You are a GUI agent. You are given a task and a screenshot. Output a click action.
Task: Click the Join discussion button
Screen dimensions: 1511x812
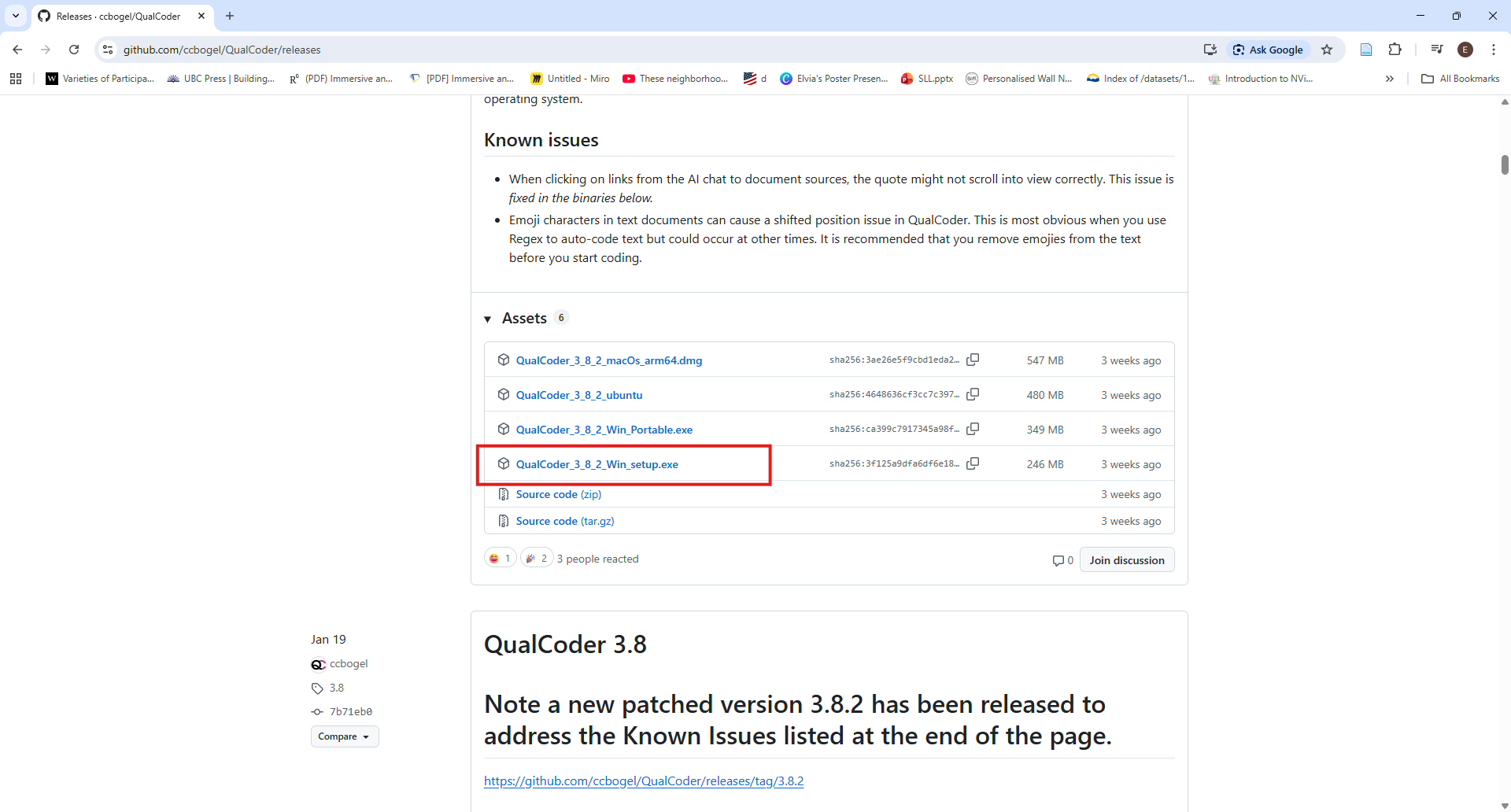[x=1126, y=560]
